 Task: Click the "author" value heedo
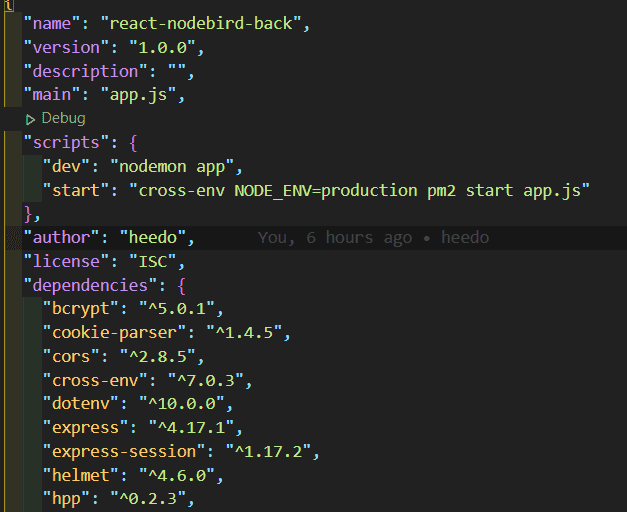click(153, 238)
